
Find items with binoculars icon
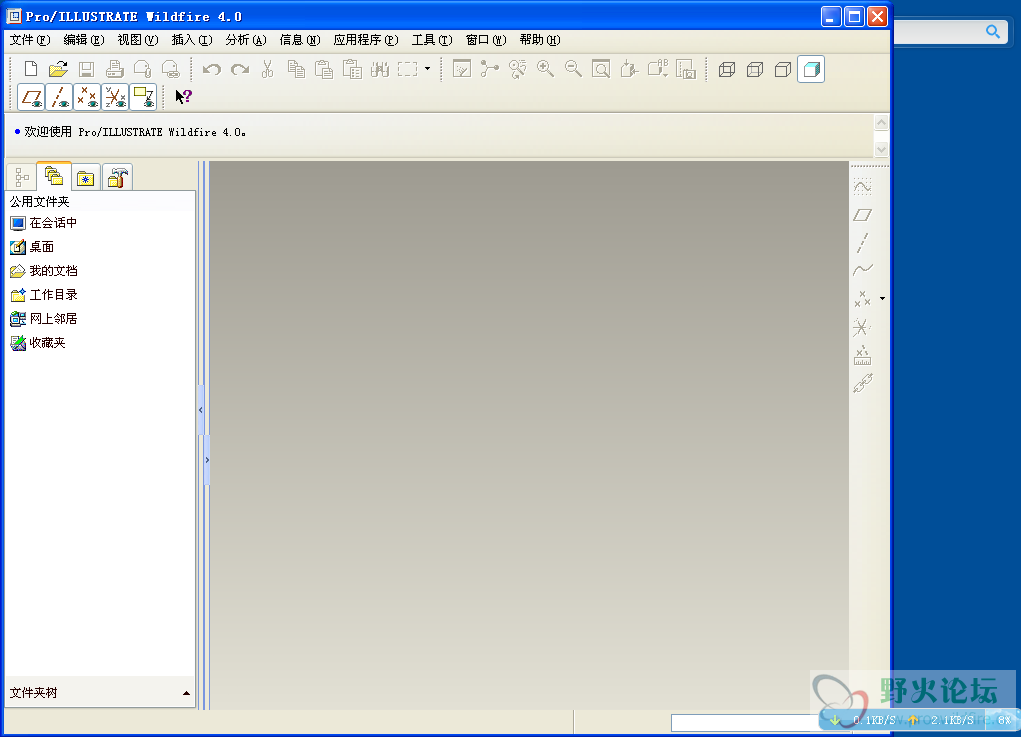pyautogui.click(x=380, y=69)
